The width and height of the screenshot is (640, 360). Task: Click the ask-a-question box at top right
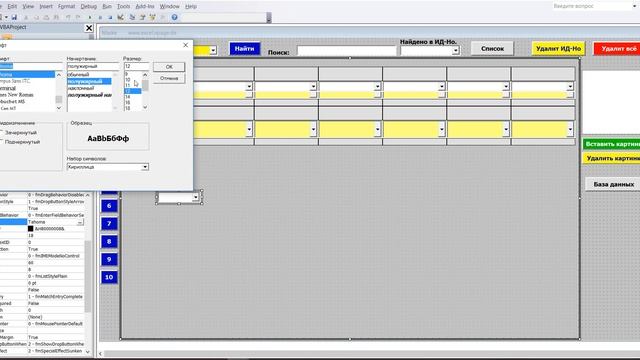coord(594,7)
